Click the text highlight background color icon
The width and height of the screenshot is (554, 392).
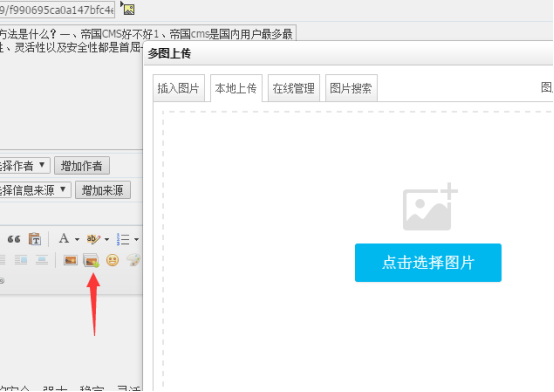pos(93,239)
